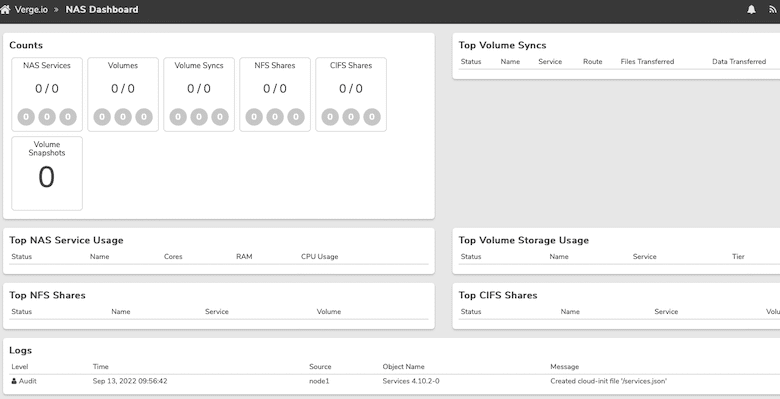The width and height of the screenshot is (780, 399).
Task: Click first status circle in CIFS Shares card
Action: [x=330, y=117]
